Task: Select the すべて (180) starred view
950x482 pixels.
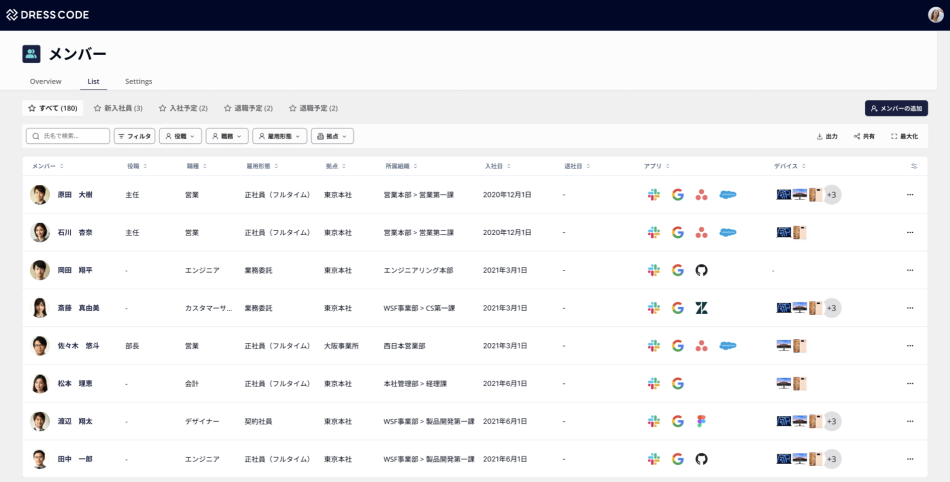Action: (x=52, y=108)
